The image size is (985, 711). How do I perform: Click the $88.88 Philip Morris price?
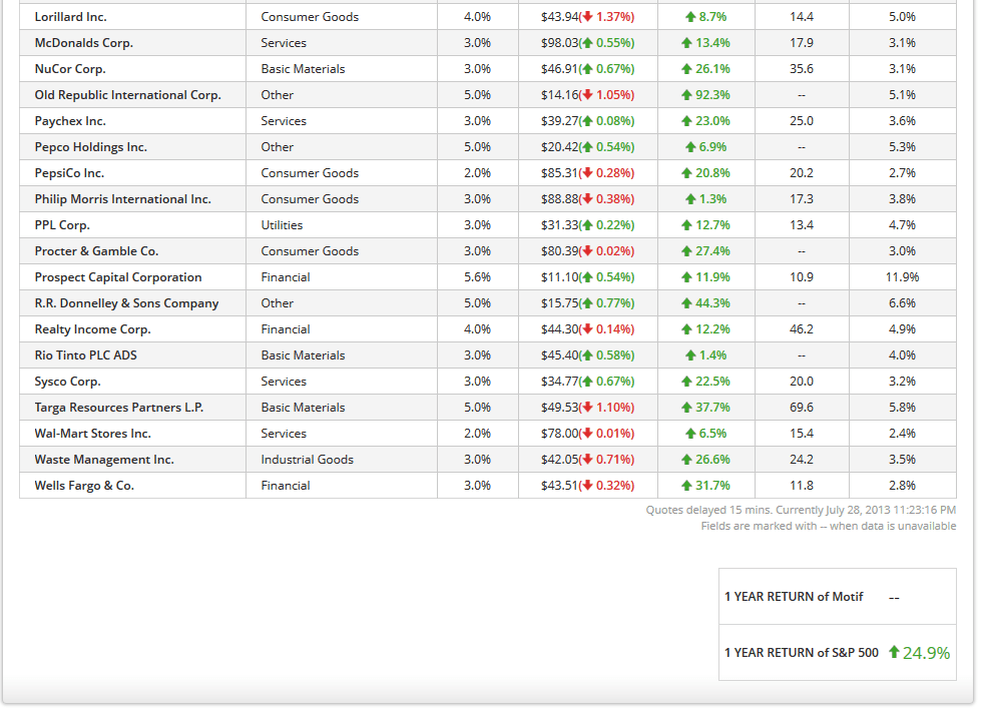(559, 200)
